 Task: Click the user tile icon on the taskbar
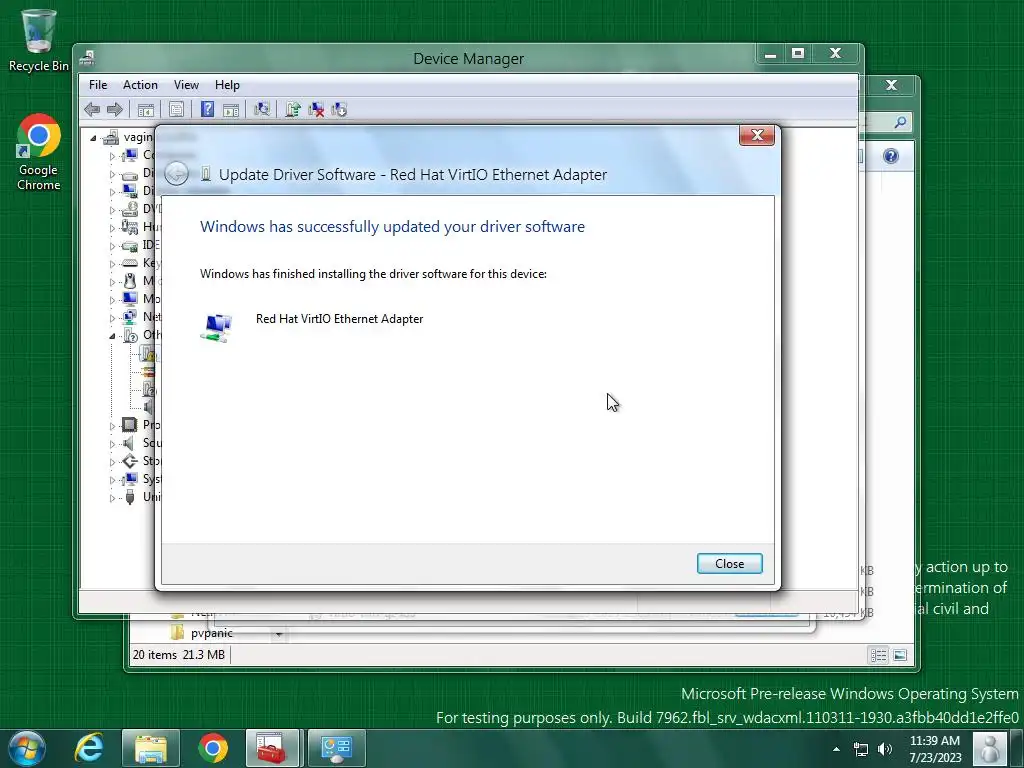tap(990, 748)
